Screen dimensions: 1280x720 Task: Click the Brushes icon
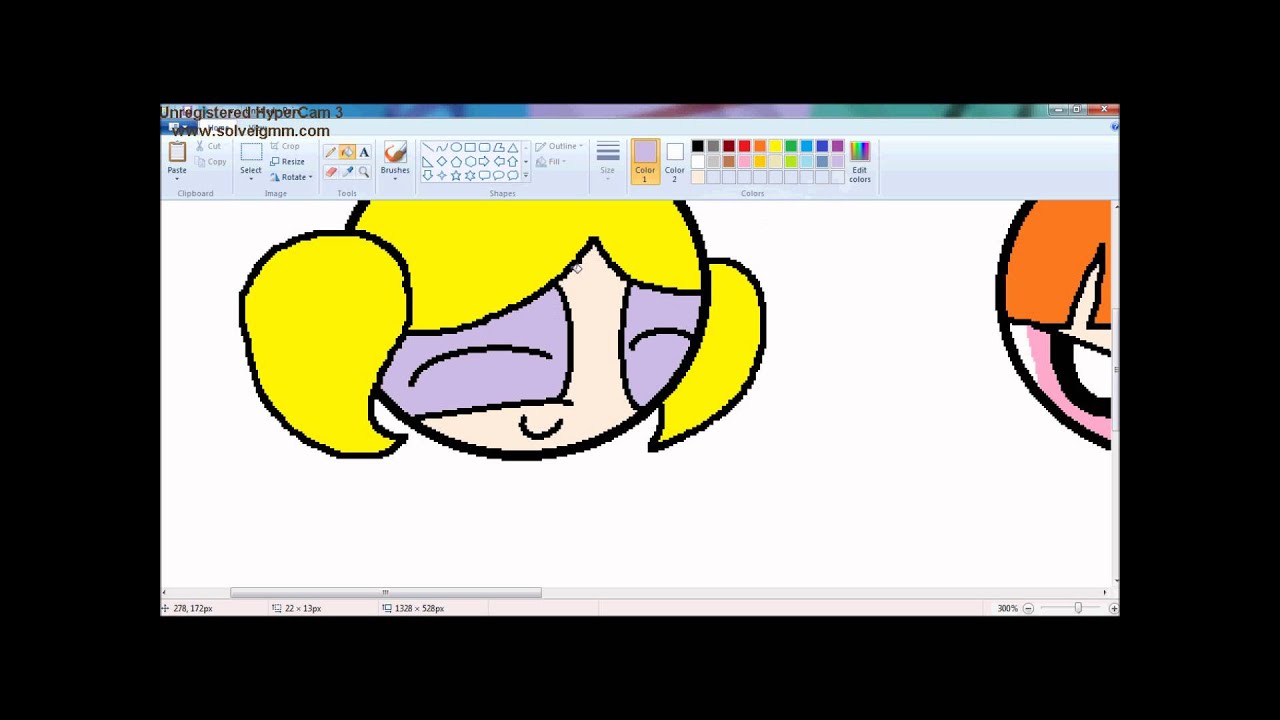coord(395,152)
